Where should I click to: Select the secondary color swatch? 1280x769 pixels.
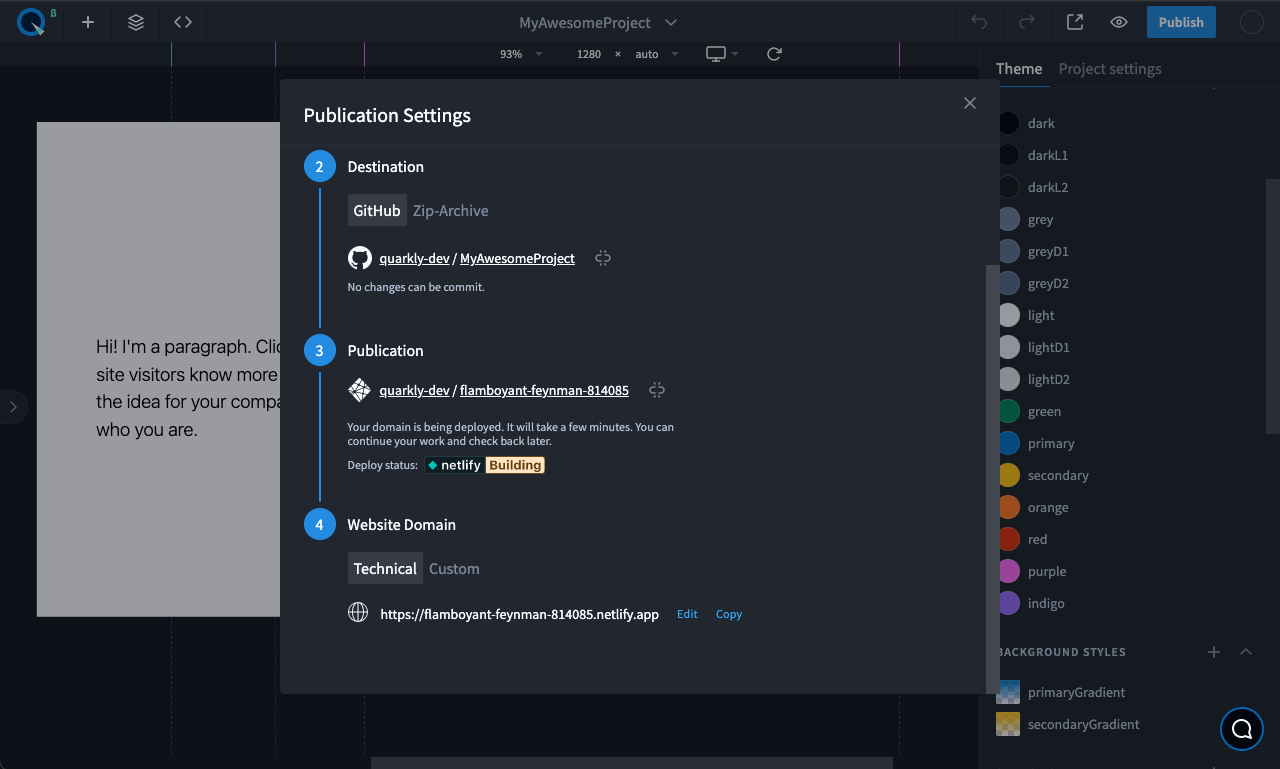click(x=1009, y=475)
